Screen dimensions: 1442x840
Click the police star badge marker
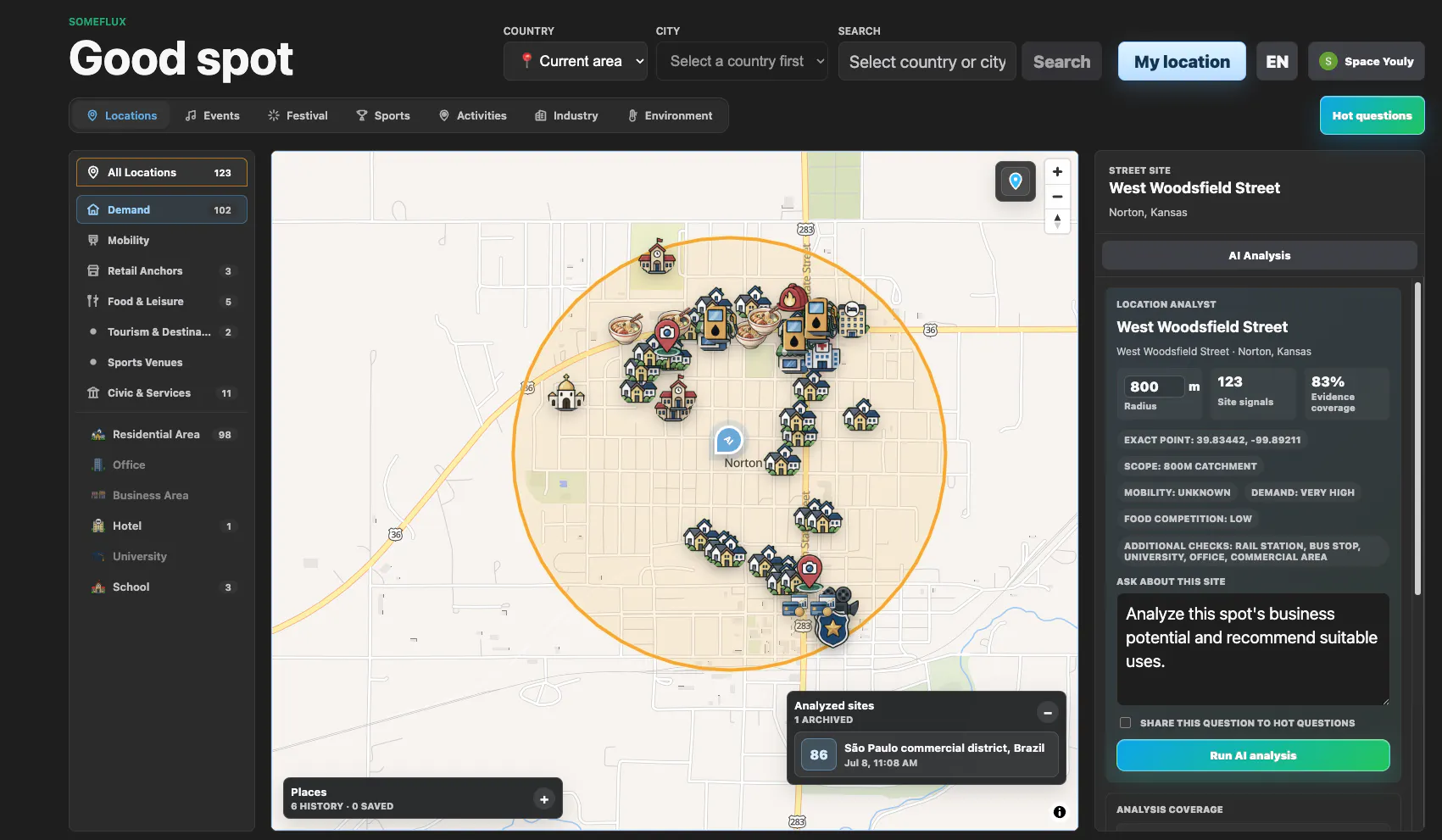coord(832,629)
